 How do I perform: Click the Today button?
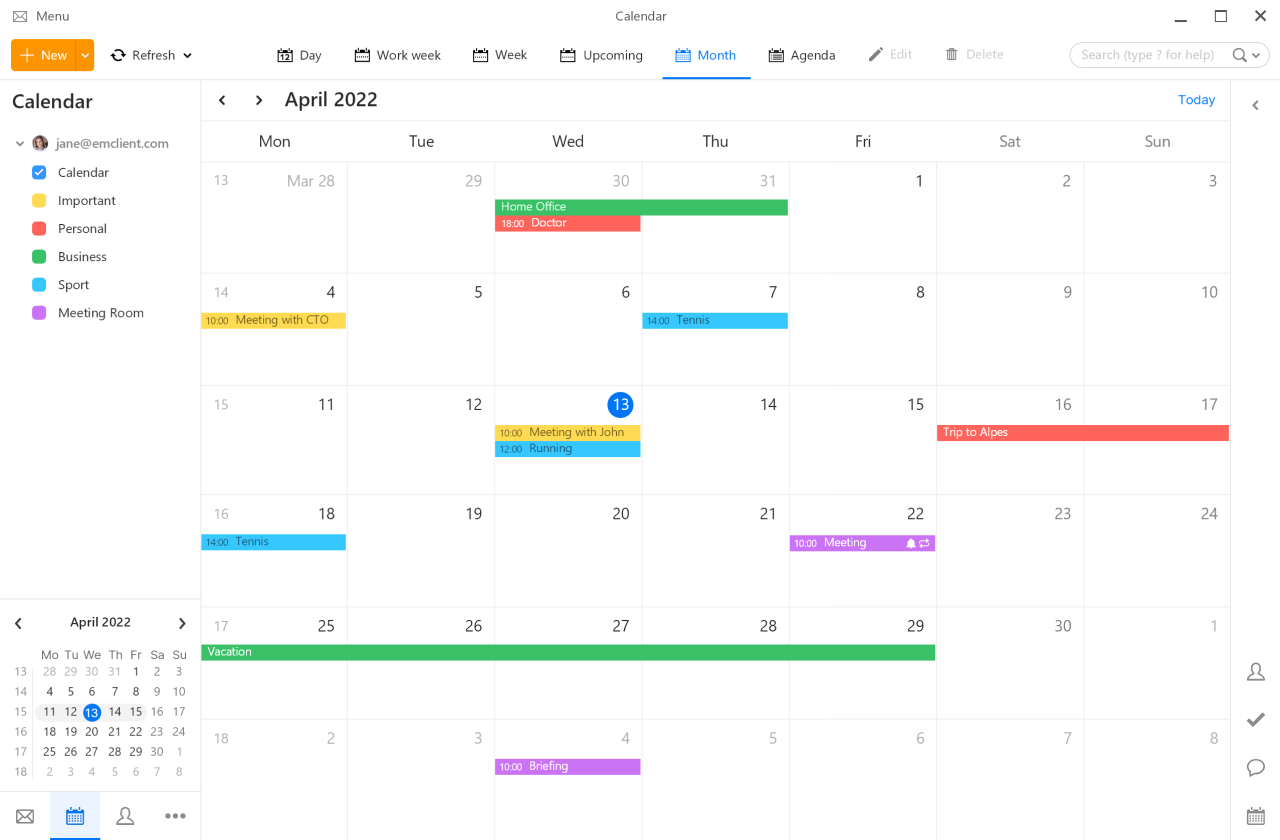pos(1196,100)
